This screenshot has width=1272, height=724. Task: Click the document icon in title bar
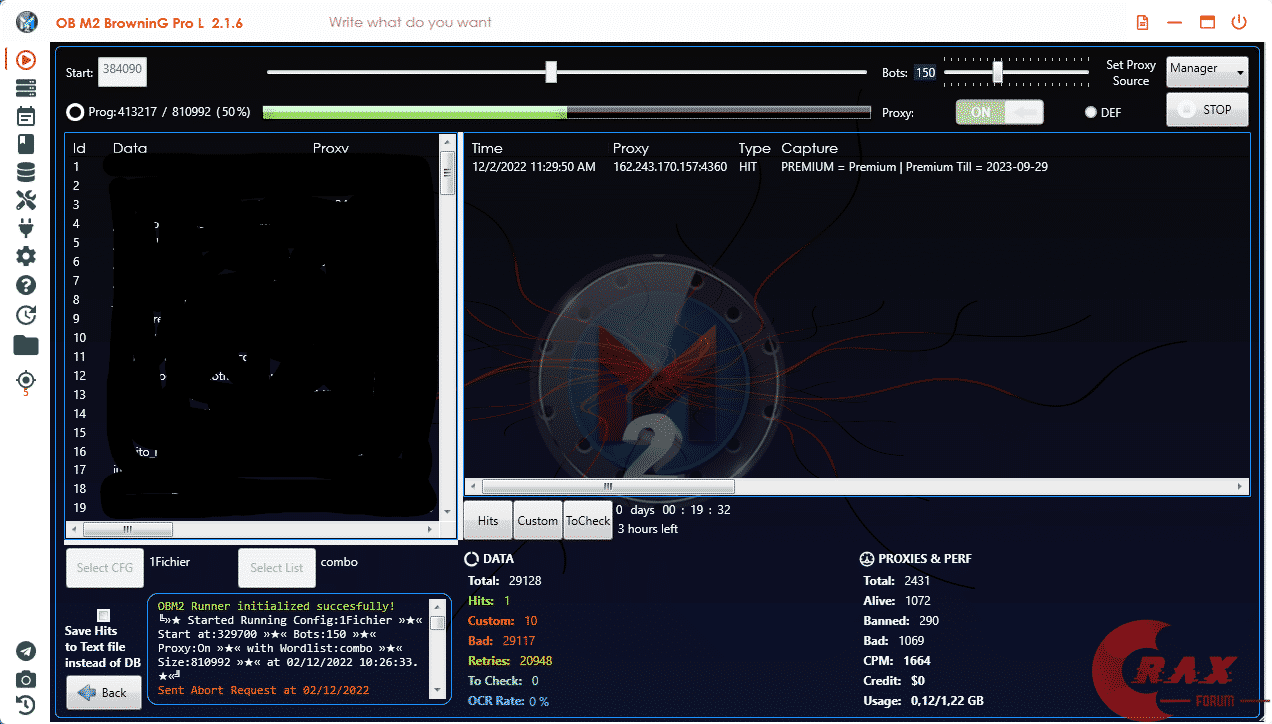pyautogui.click(x=1143, y=22)
